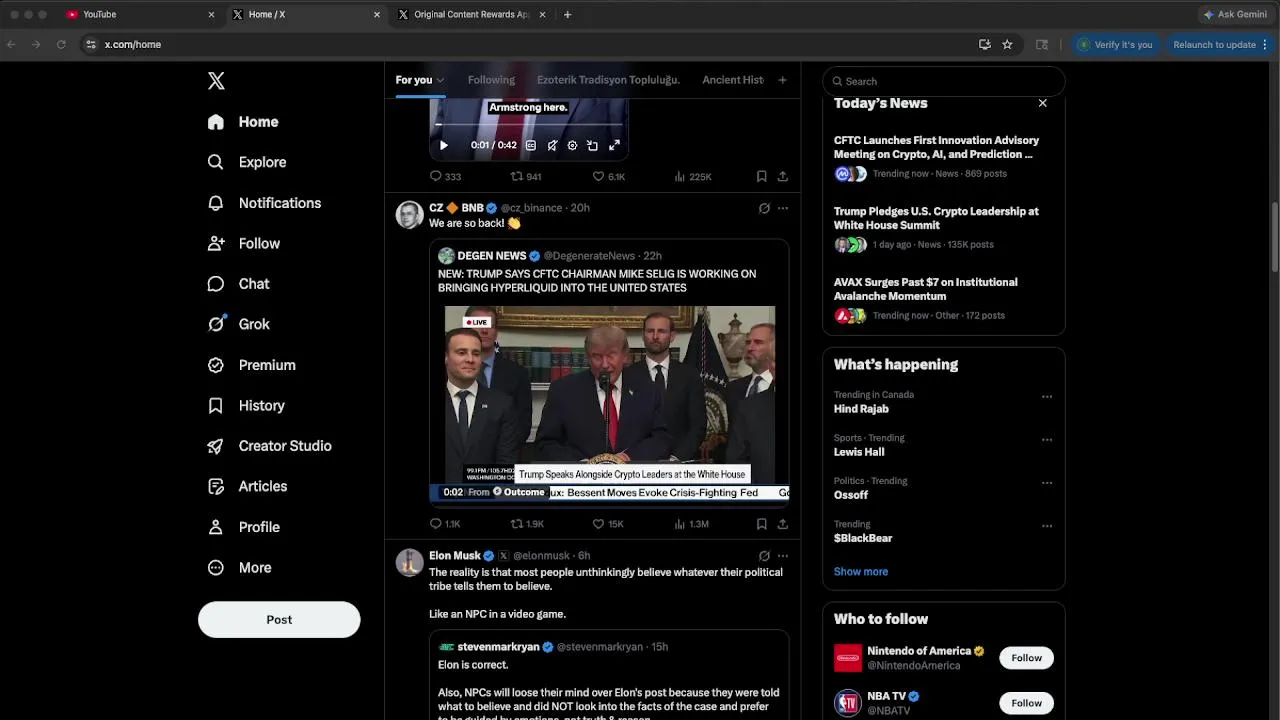Toggle picture-in-picture on top video
1280x720 pixels.
click(592, 145)
